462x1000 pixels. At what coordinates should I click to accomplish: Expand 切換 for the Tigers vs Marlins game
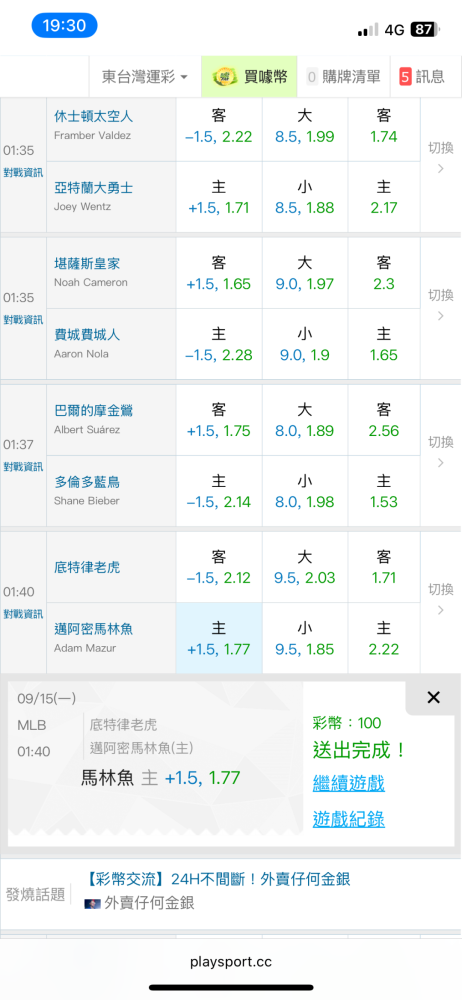(x=440, y=598)
